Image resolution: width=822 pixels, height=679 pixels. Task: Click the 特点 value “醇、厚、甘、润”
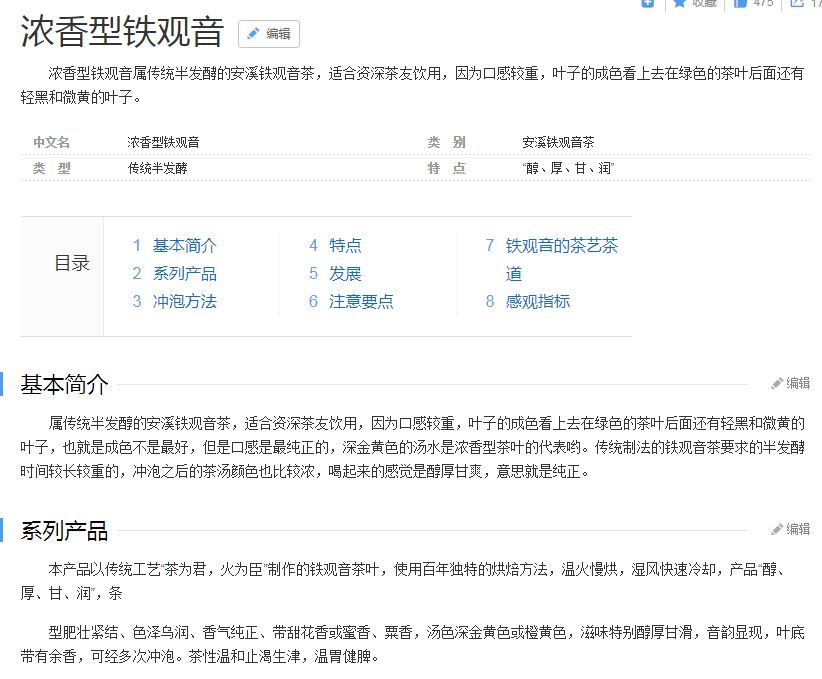tap(568, 168)
